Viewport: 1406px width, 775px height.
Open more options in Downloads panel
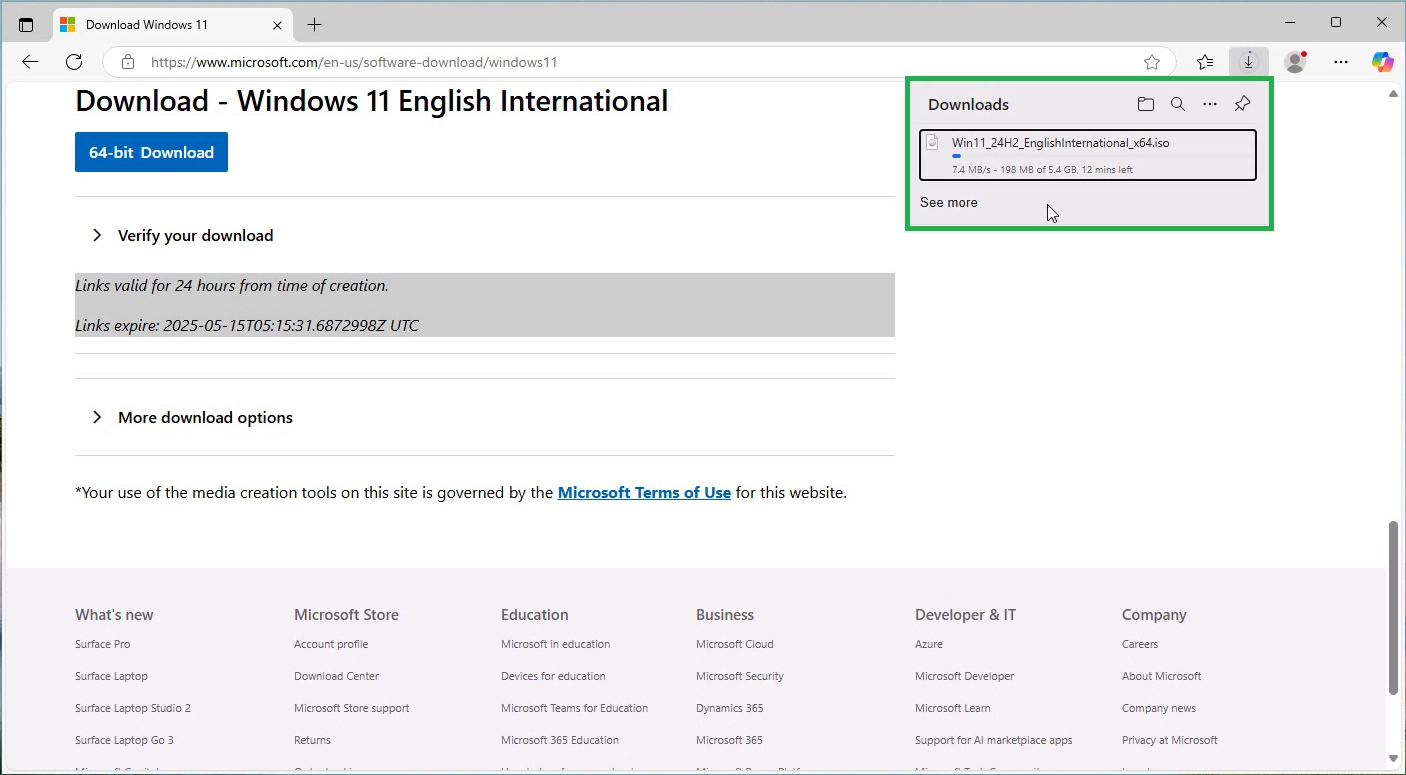pos(1210,104)
